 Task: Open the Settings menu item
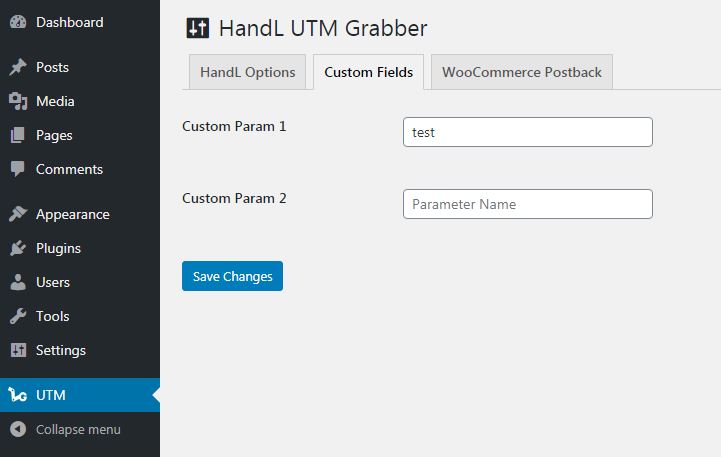(61, 350)
